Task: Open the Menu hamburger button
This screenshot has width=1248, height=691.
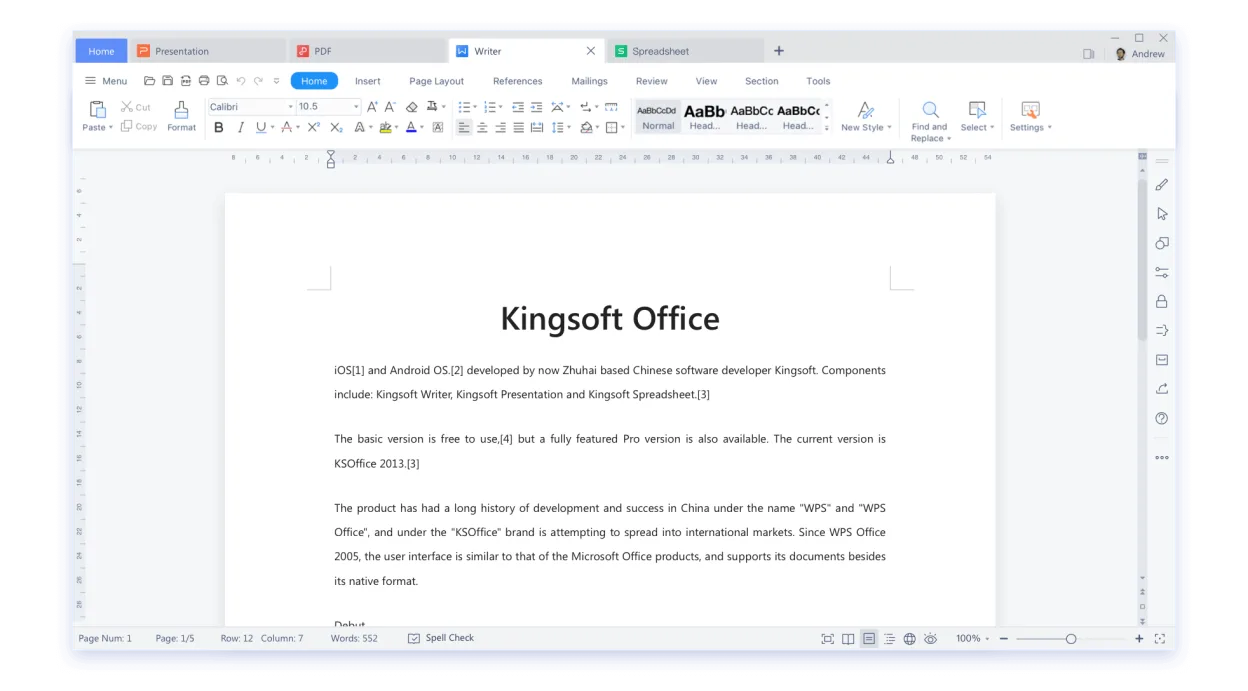Action: (106, 81)
